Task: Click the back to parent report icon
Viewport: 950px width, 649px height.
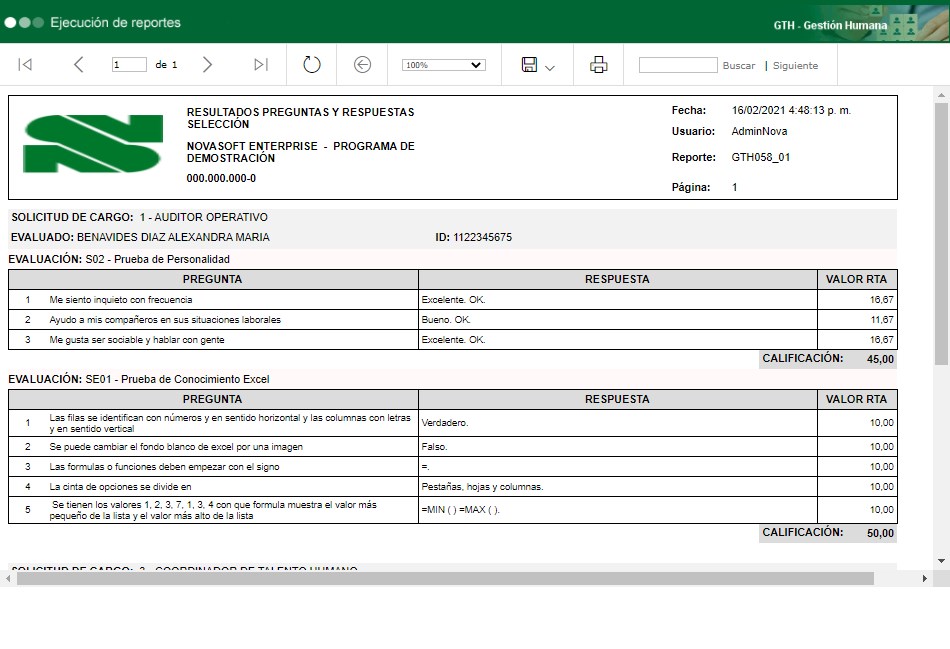Action: click(362, 65)
